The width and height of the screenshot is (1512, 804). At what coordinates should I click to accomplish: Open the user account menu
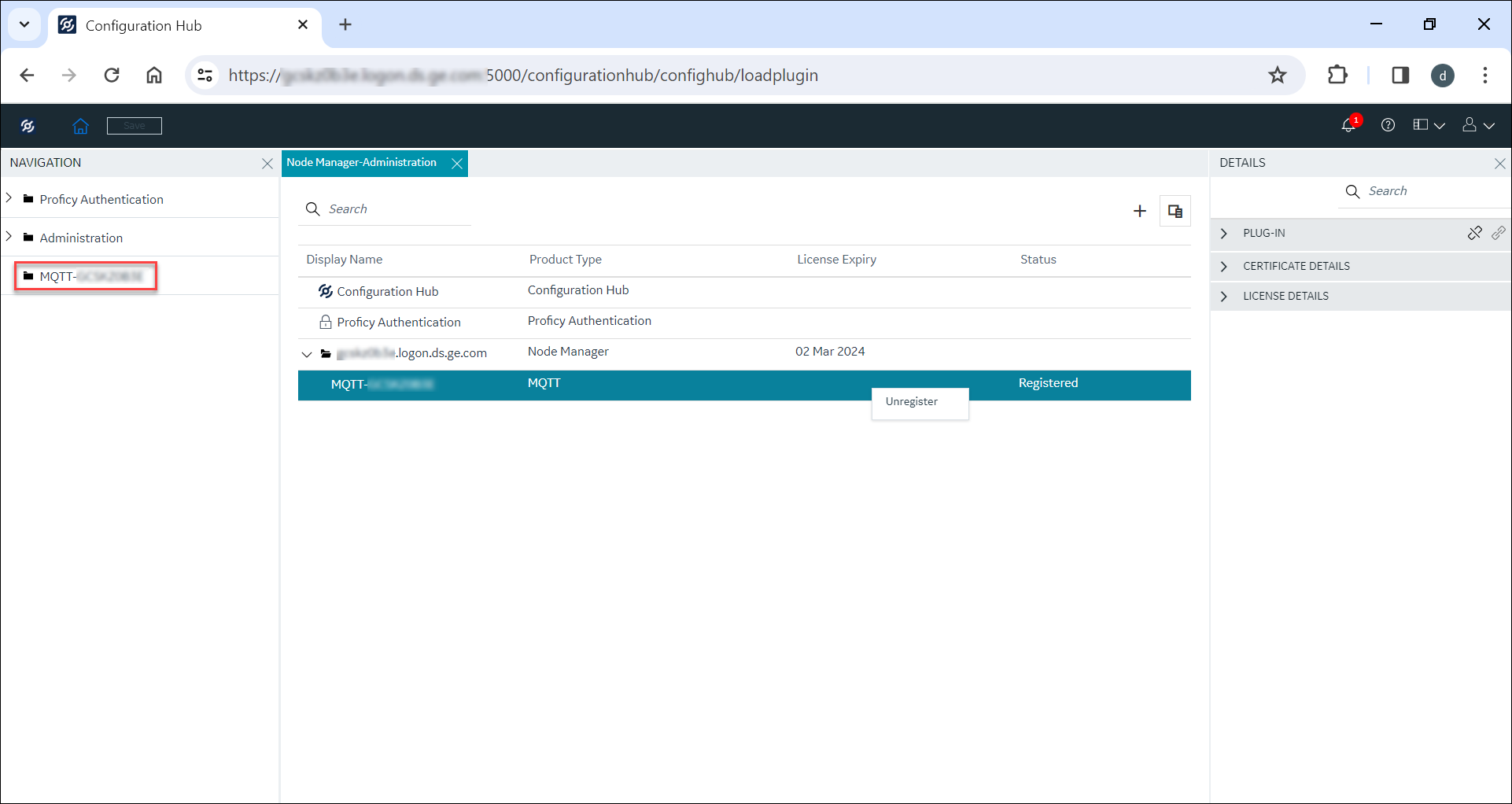pos(1478,125)
